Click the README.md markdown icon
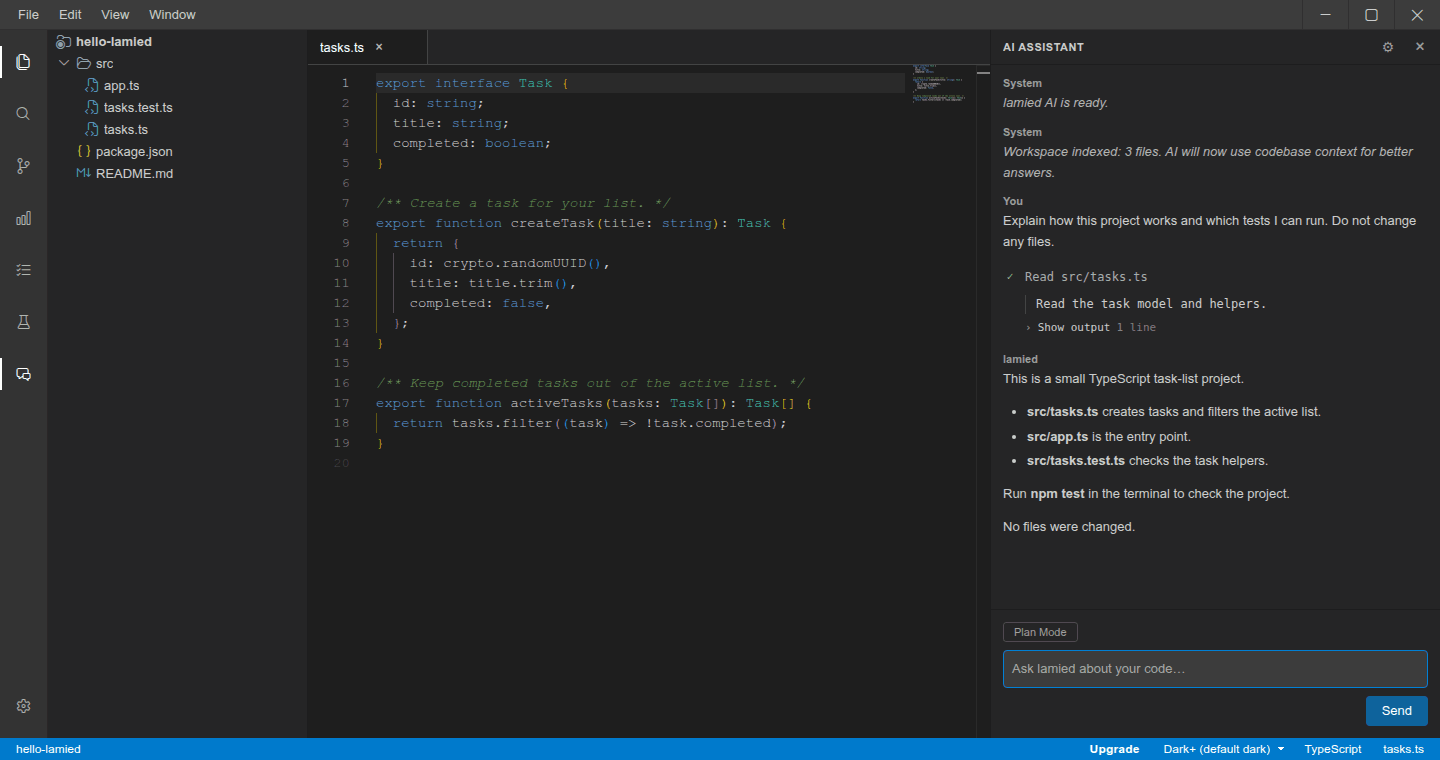 click(84, 174)
